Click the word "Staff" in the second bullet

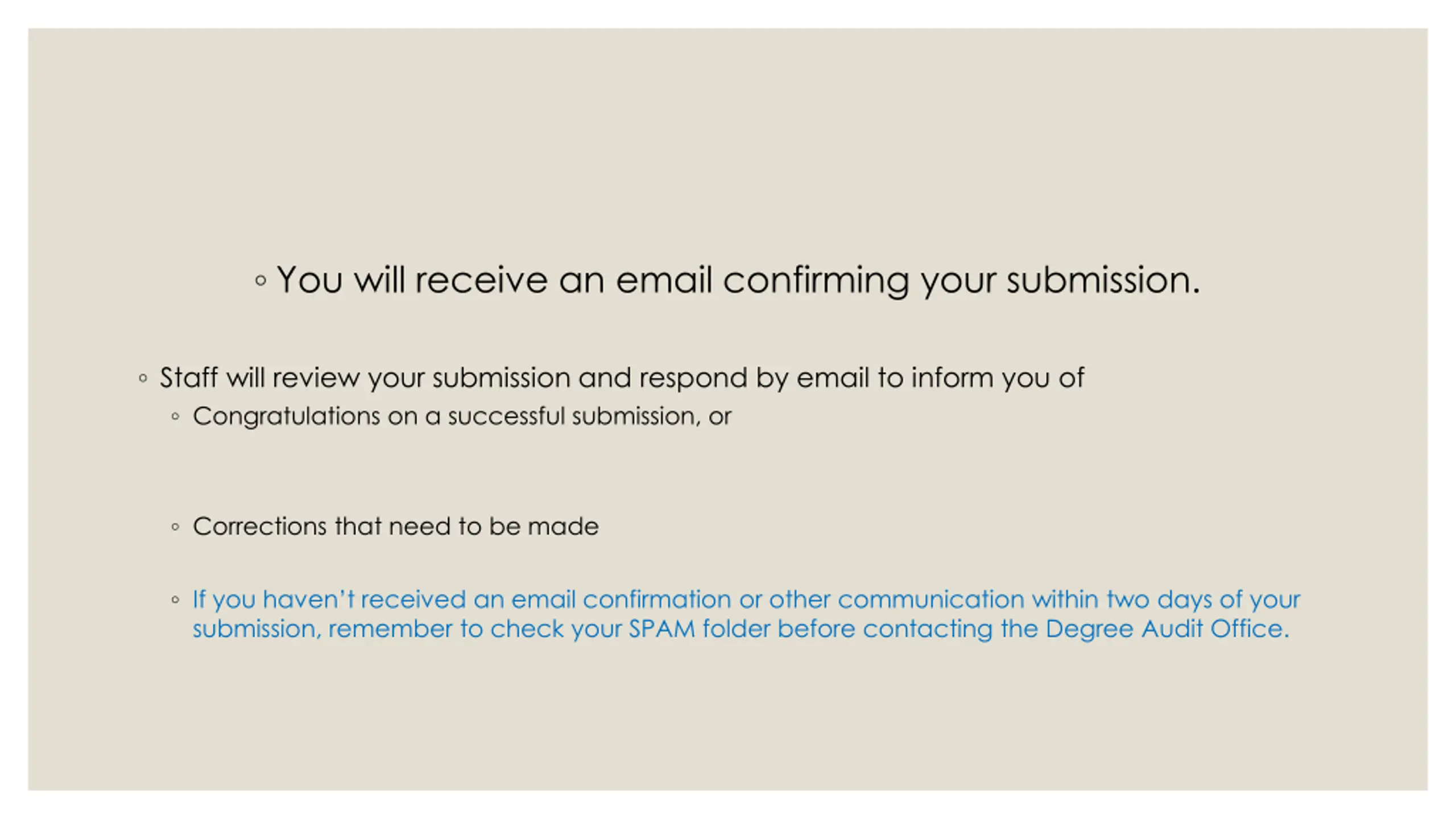point(188,378)
